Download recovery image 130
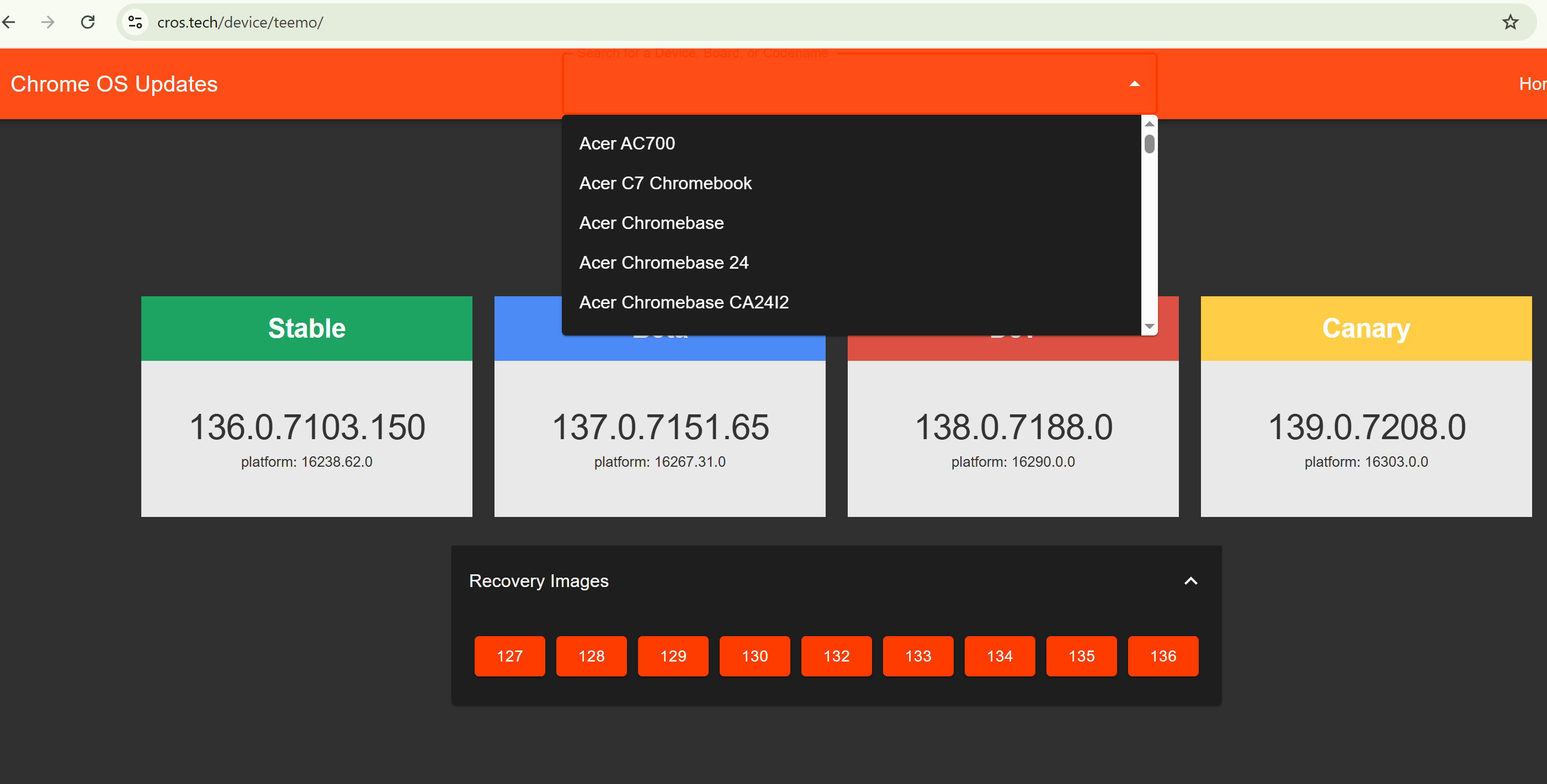 (x=755, y=656)
